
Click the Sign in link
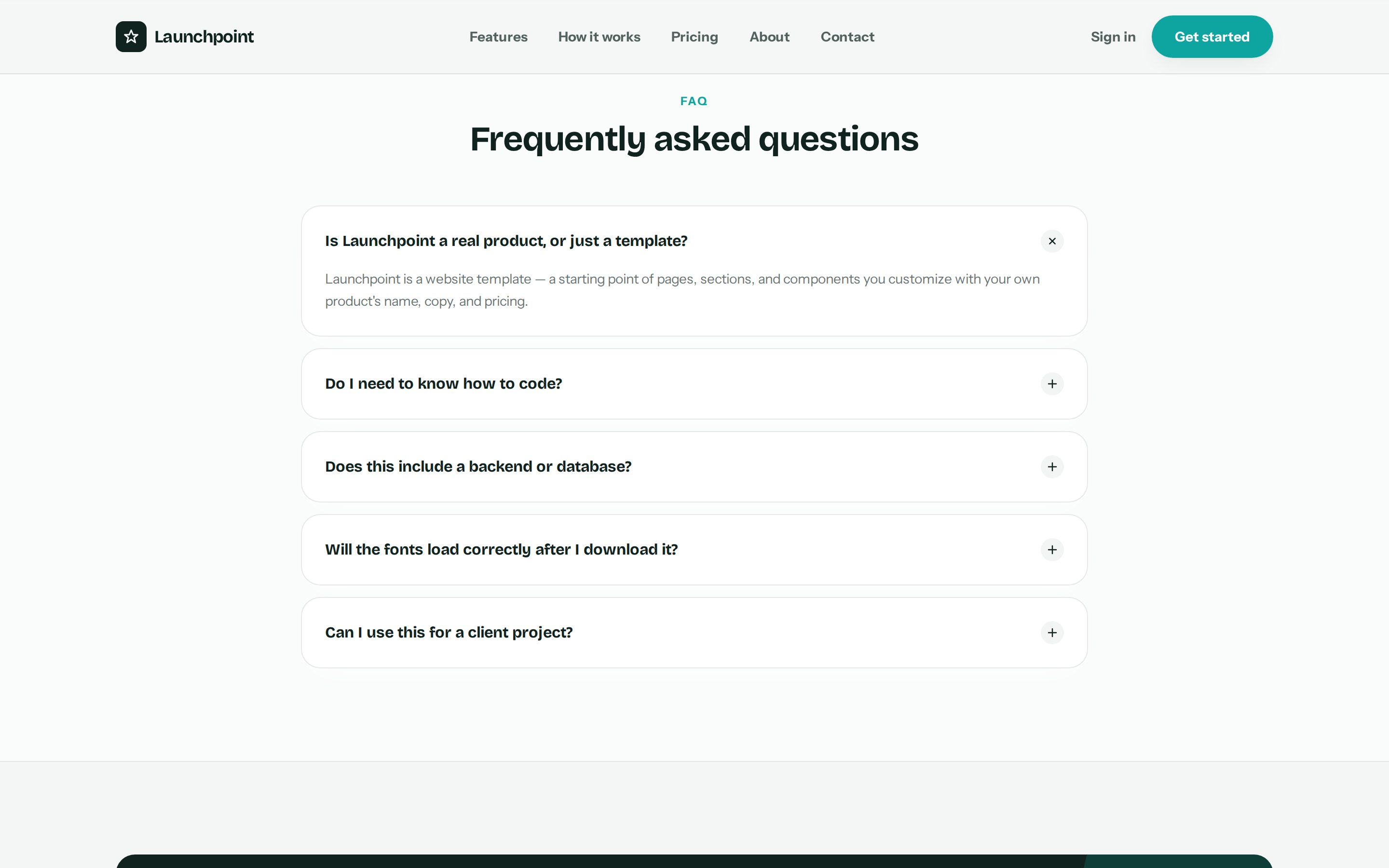click(1113, 37)
